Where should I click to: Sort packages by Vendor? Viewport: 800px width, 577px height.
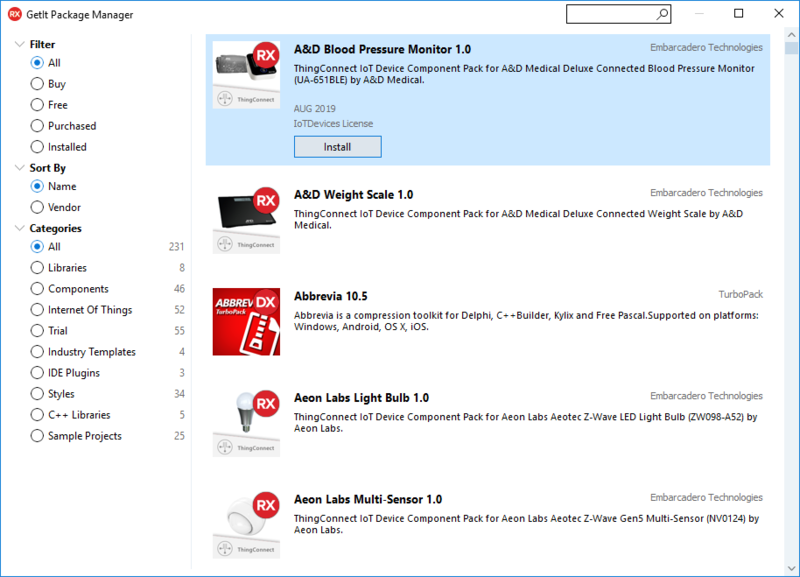pos(37,207)
